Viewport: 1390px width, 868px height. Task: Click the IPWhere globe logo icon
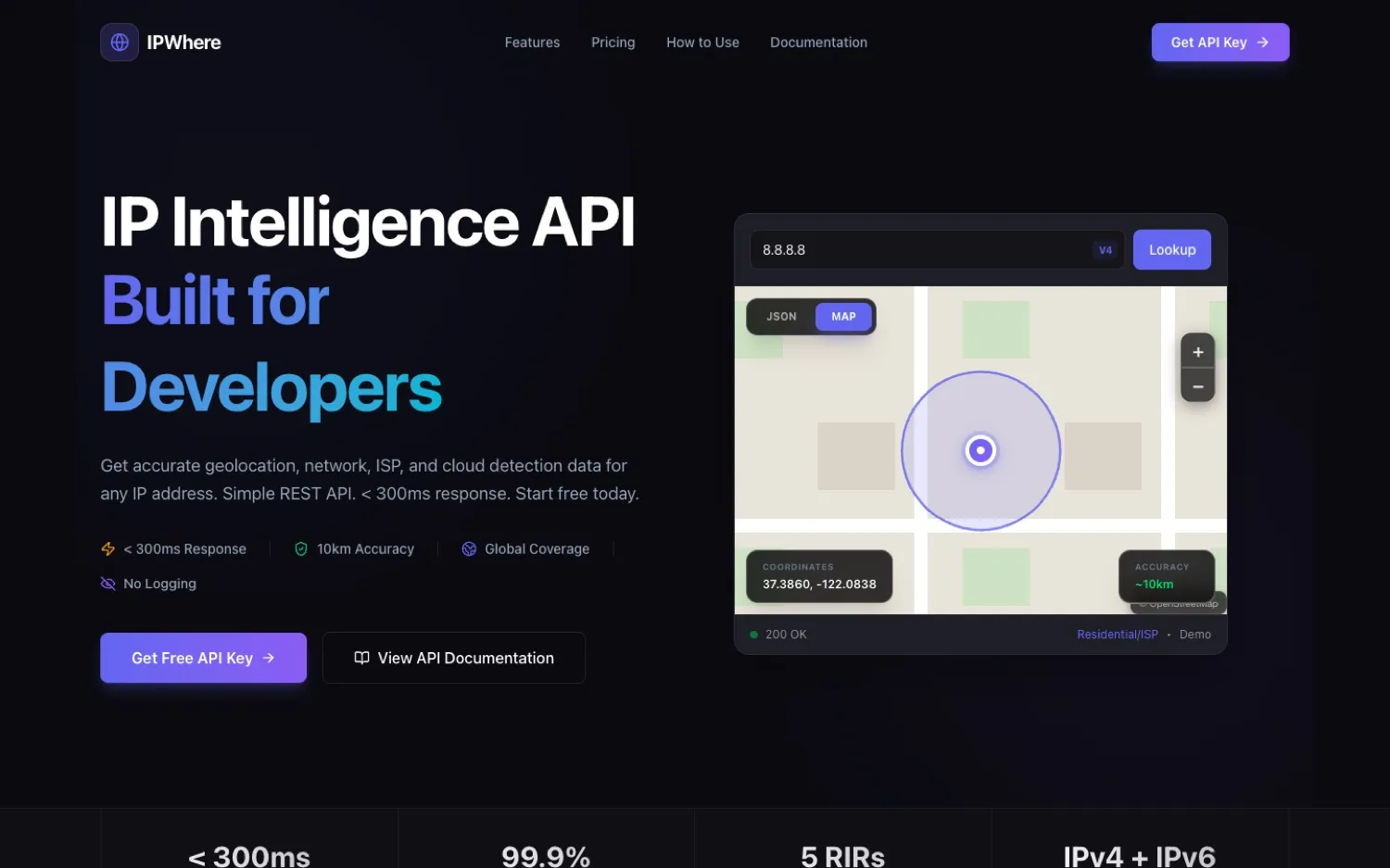pyautogui.click(x=120, y=43)
